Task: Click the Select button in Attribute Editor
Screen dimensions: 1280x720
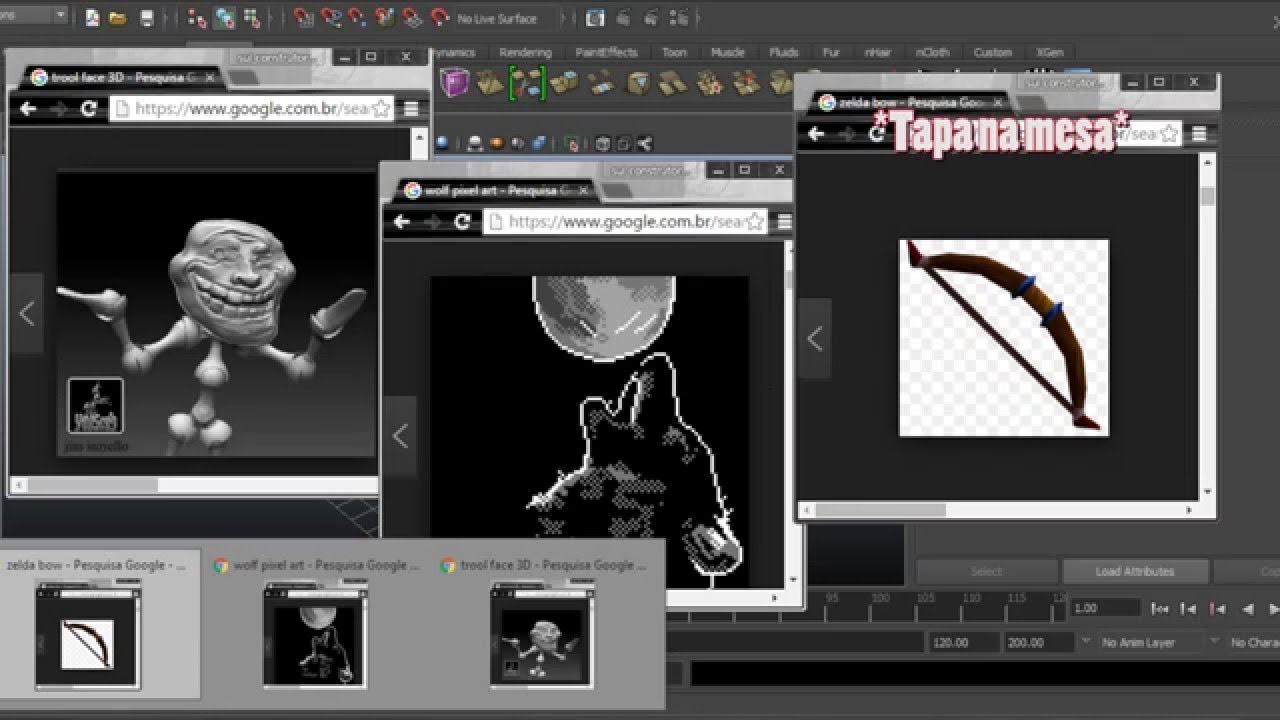Action: coord(986,571)
